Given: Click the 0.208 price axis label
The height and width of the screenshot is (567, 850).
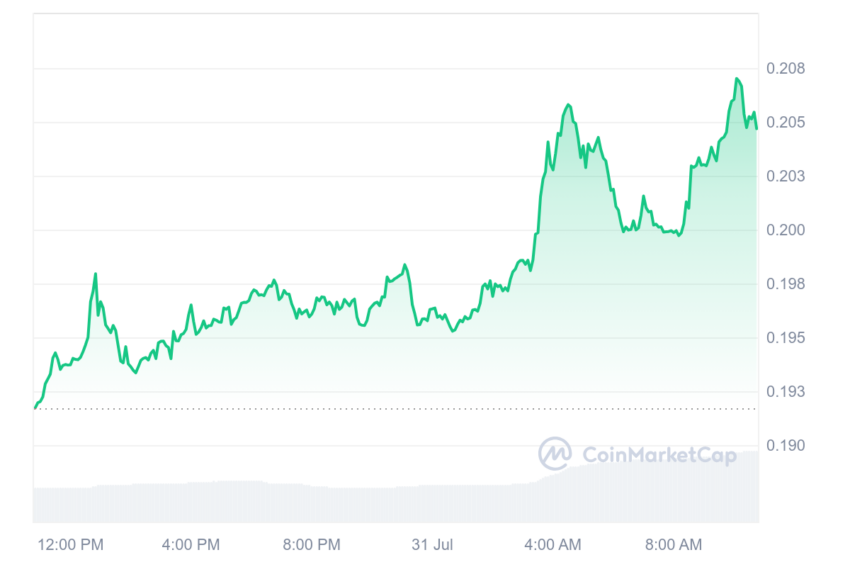Looking at the screenshot, I should pyautogui.click(x=785, y=68).
